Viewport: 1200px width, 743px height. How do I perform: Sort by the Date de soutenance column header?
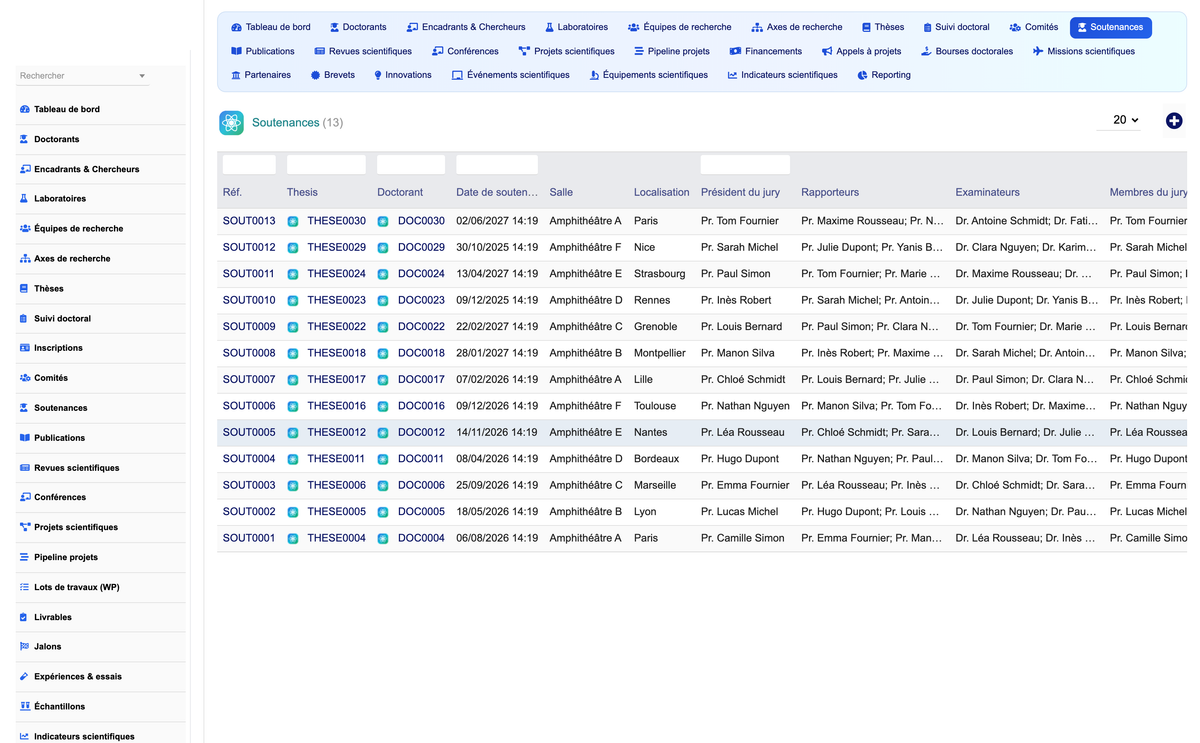pyautogui.click(x=497, y=192)
